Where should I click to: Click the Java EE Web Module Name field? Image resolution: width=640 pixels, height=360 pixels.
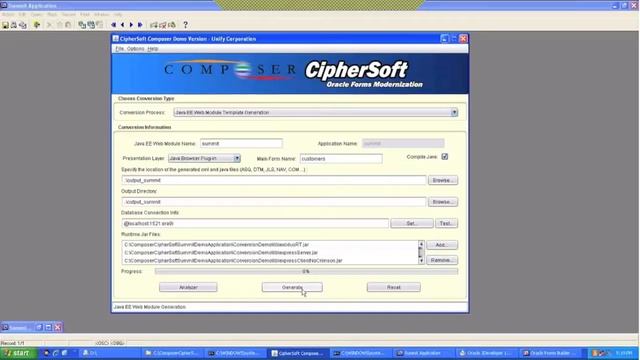pyautogui.click(x=241, y=144)
